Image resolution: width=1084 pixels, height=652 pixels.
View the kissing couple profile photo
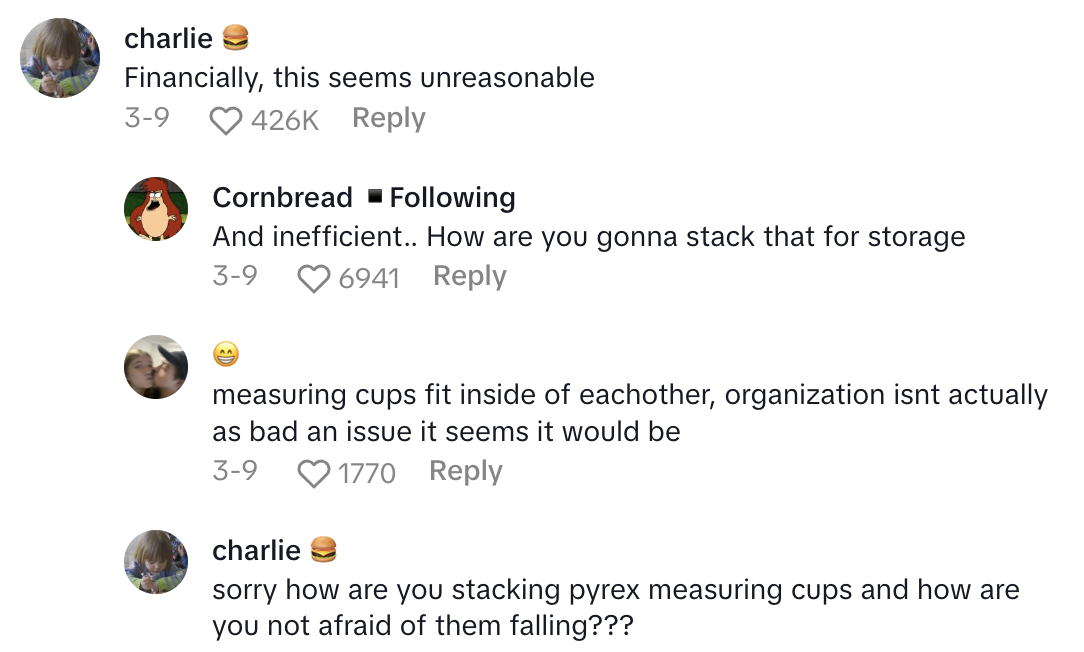pos(156,367)
